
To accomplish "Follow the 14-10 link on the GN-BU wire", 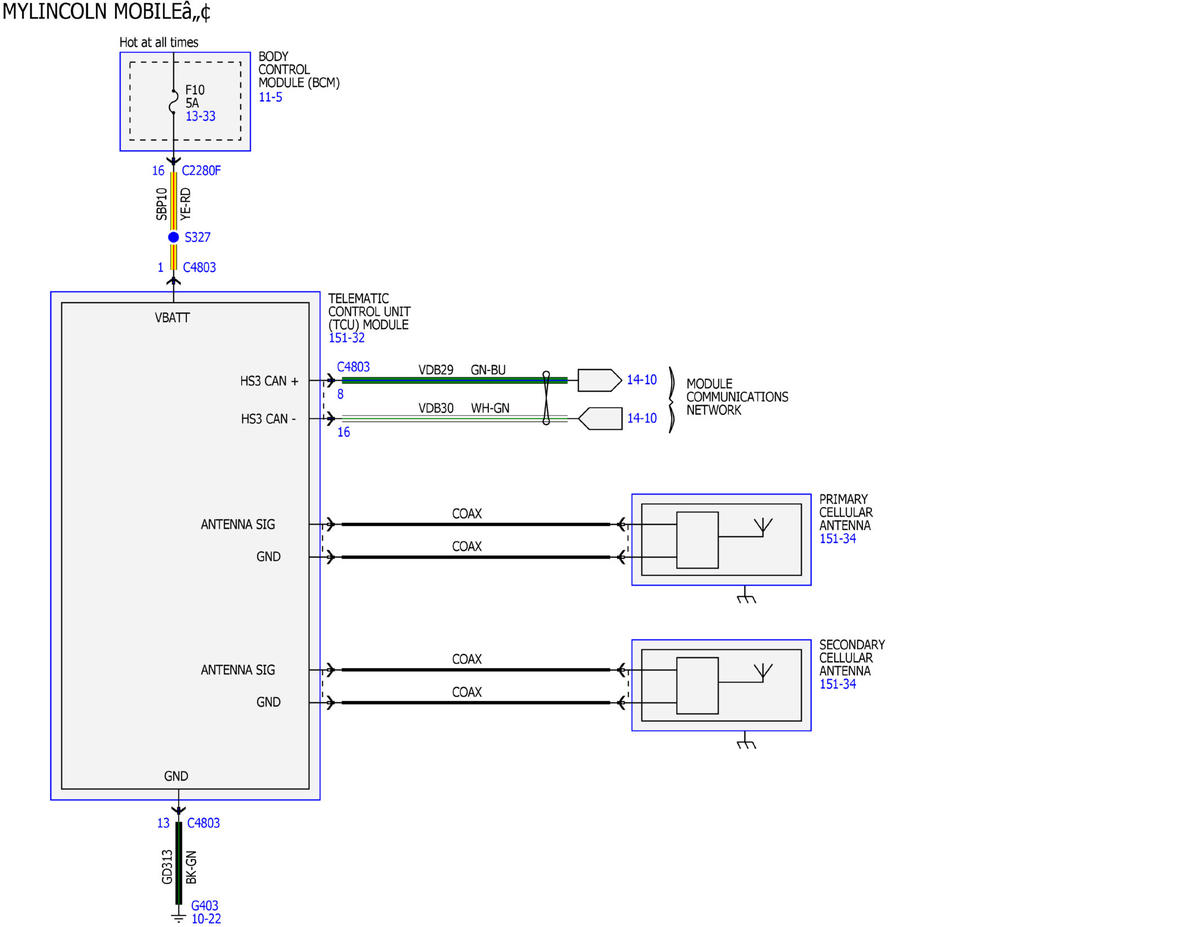I will click(x=642, y=380).
